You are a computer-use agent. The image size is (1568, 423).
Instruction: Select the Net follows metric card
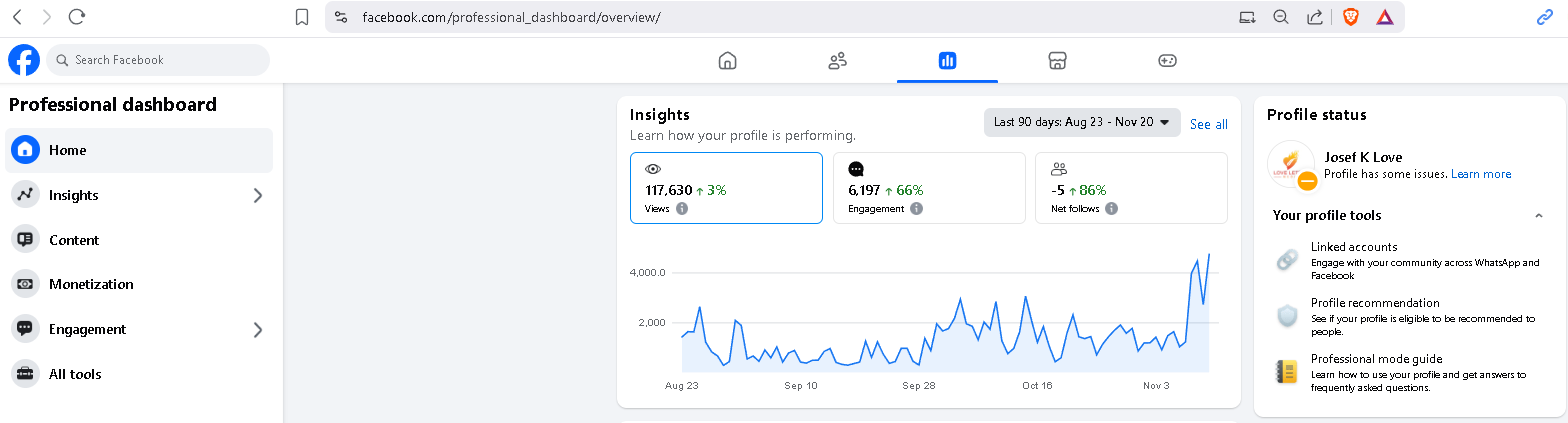pos(1130,188)
